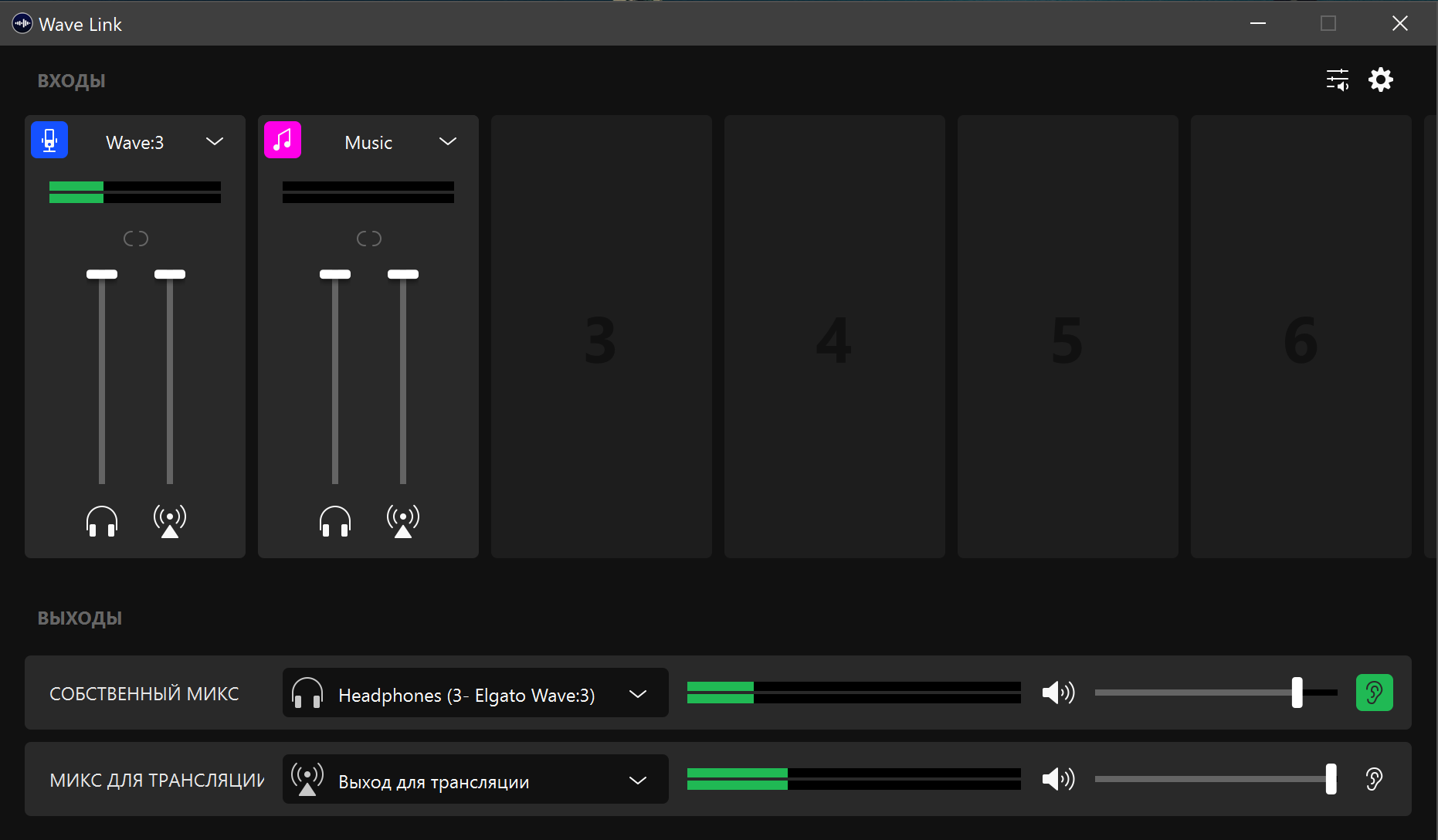The height and width of the screenshot is (840, 1438).
Task: Mute Wave:3 in the stream mix
Action: click(x=170, y=521)
